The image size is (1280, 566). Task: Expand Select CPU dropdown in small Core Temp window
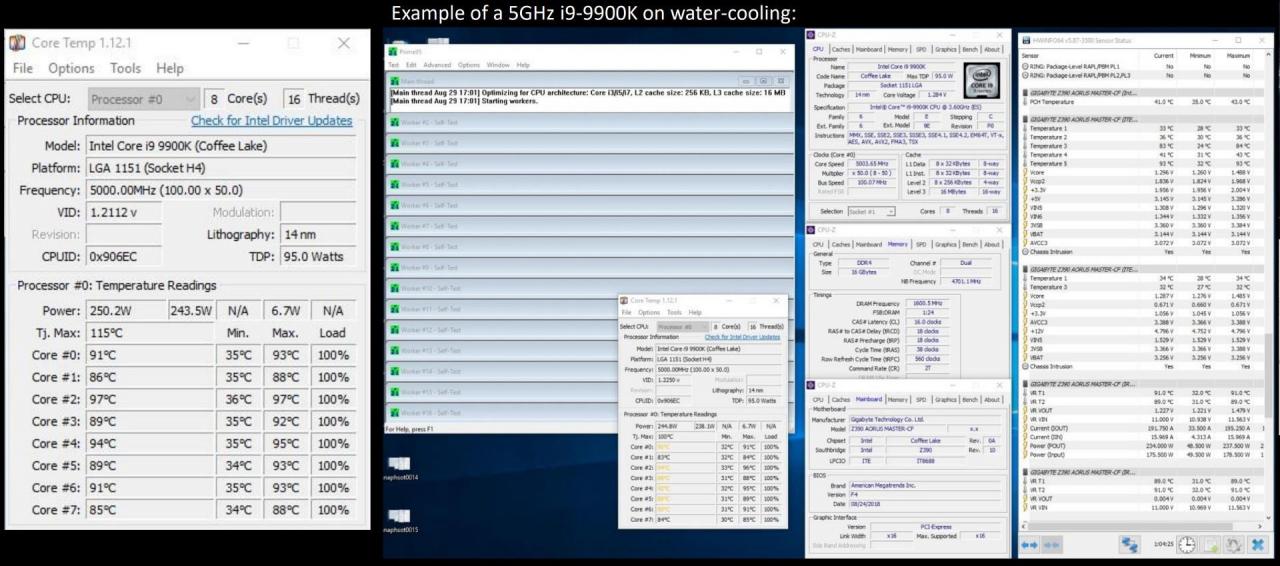coord(681,326)
